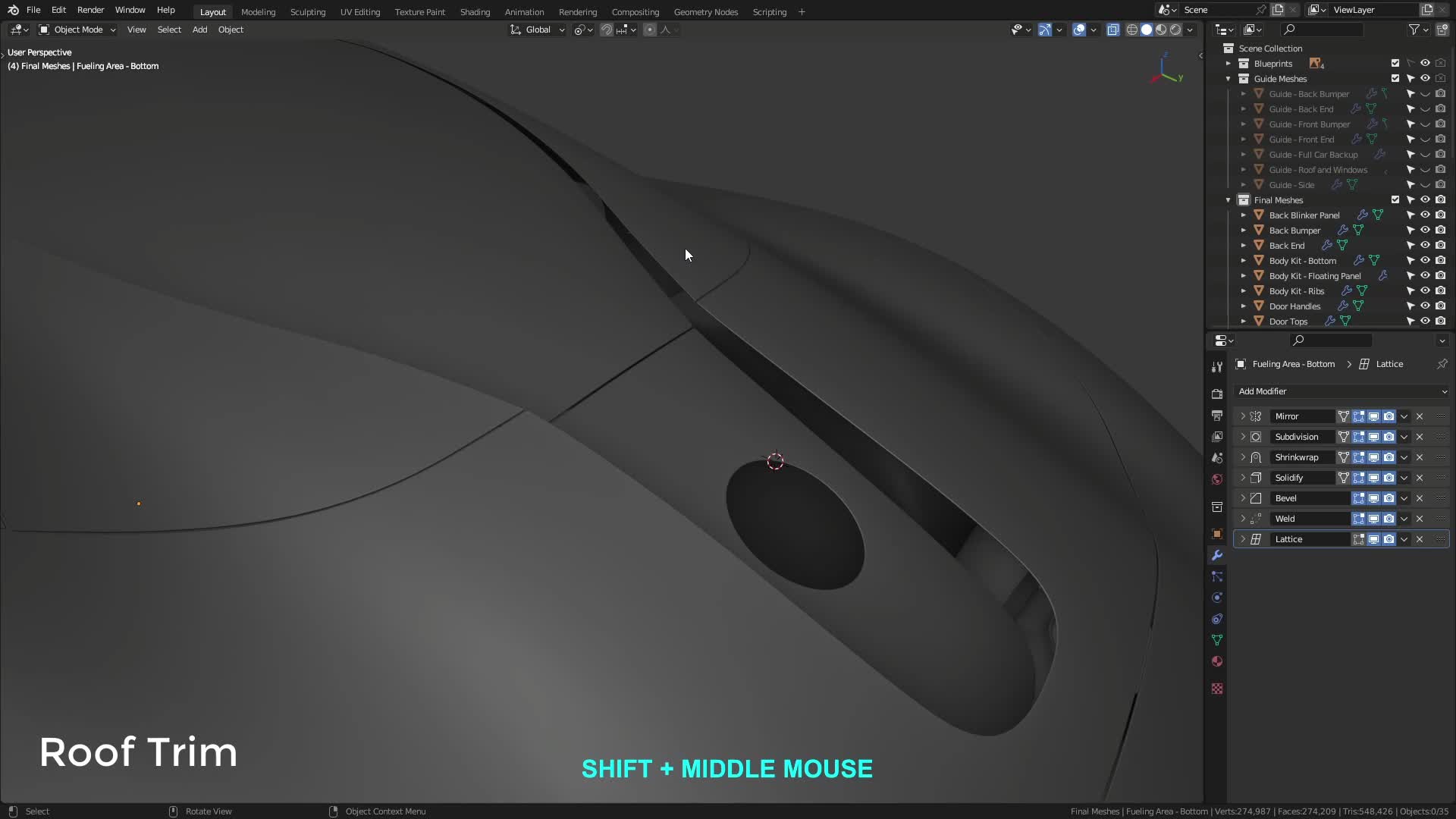Image resolution: width=1456 pixels, height=819 pixels.
Task: Add a new collection in the outliner
Action: (1442, 30)
